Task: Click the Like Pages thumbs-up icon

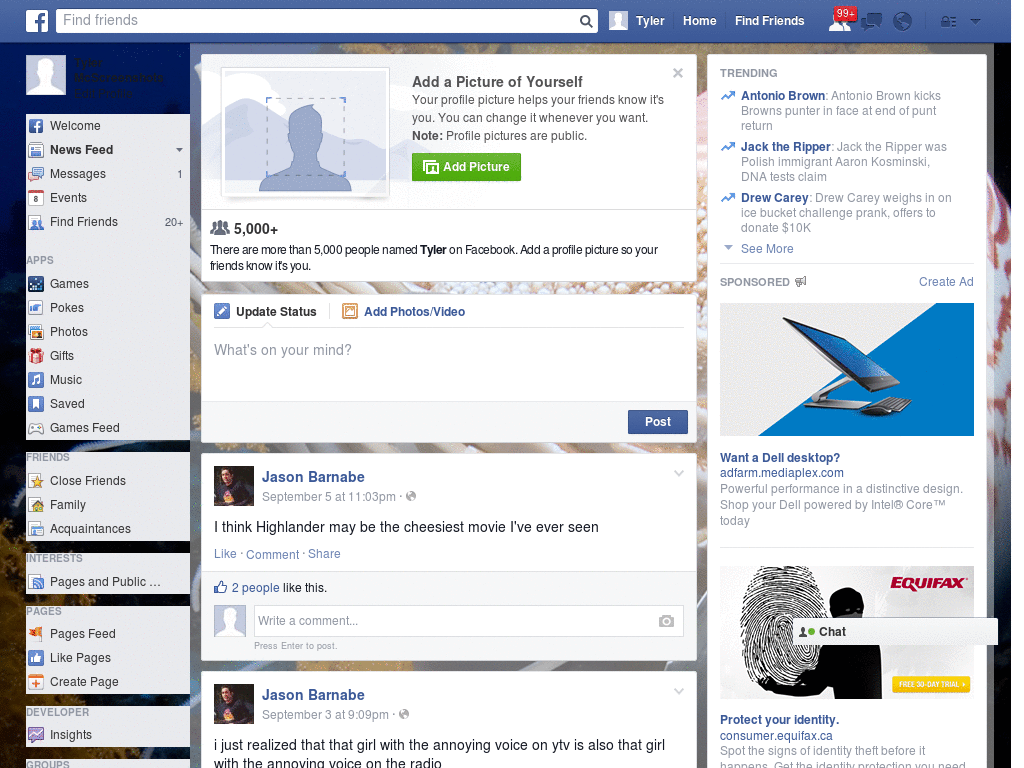Action: pyautogui.click(x=36, y=658)
